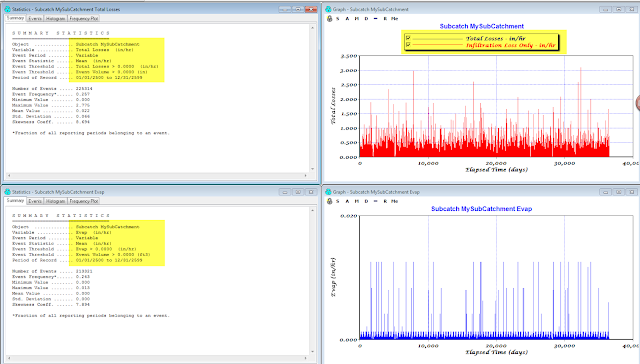Screen dimensions: 640x364
Task: Maximize the Graph MySubCatchment Evap window
Action: (x=619, y=192)
